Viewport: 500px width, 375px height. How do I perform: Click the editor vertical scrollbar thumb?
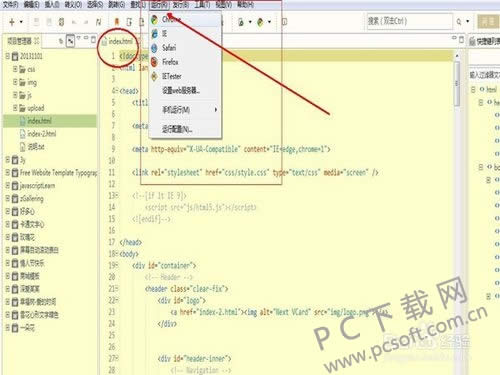457,84
